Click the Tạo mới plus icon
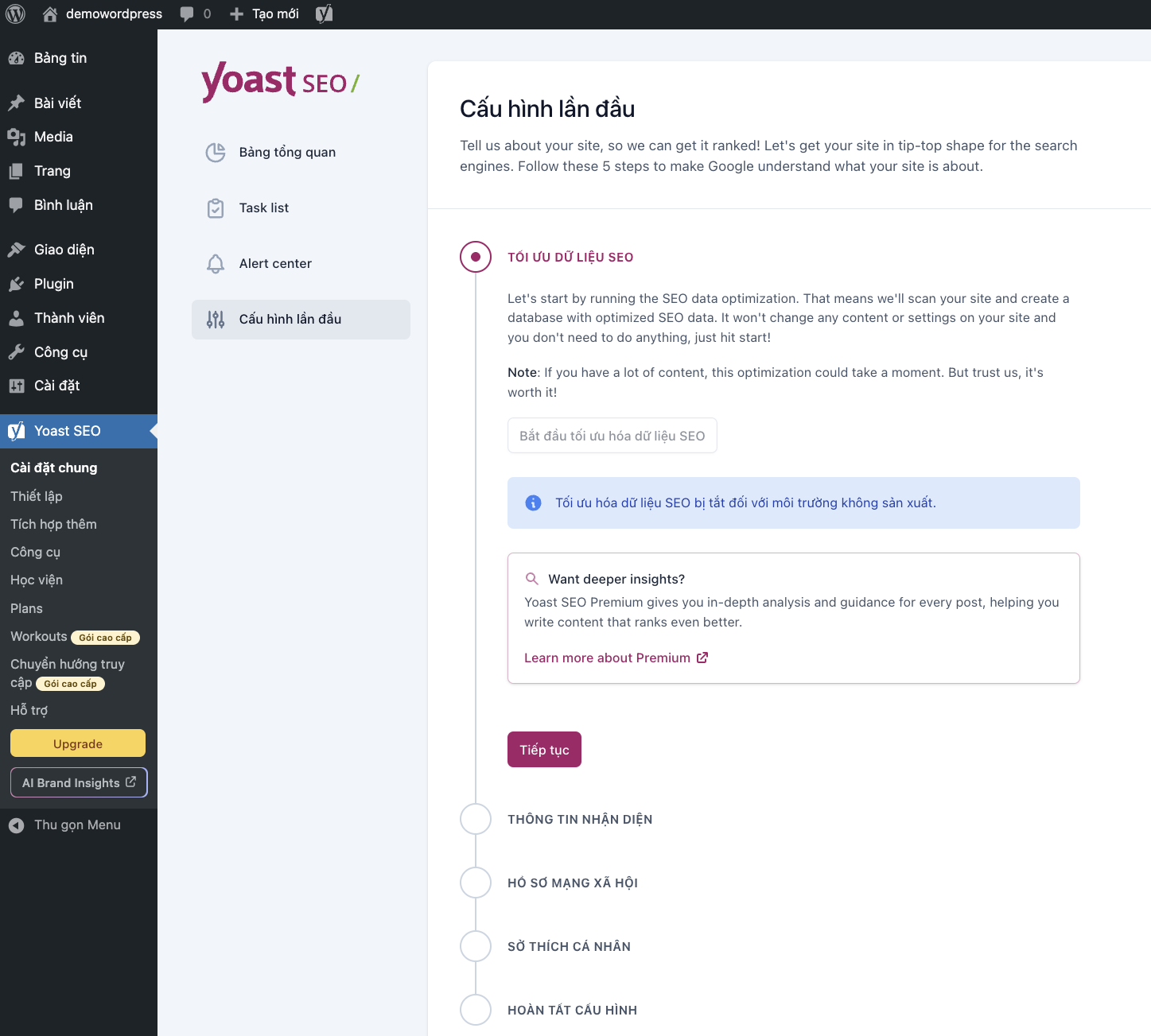Viewport: 1151px width, 1036px height. (x=235, y=14)
